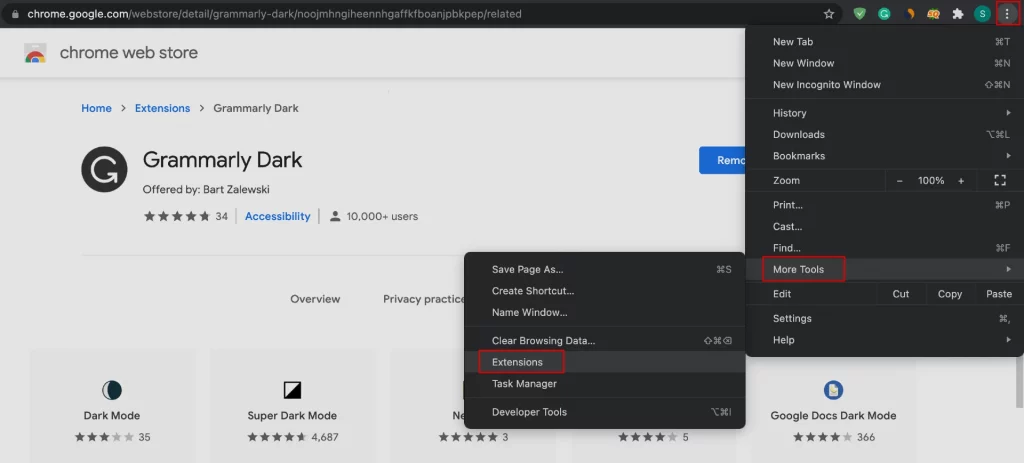Open Extensions from More Tools submenu
Viewport: 1024px width, 463px height.
pyautogui.click(x=605, y=362)
